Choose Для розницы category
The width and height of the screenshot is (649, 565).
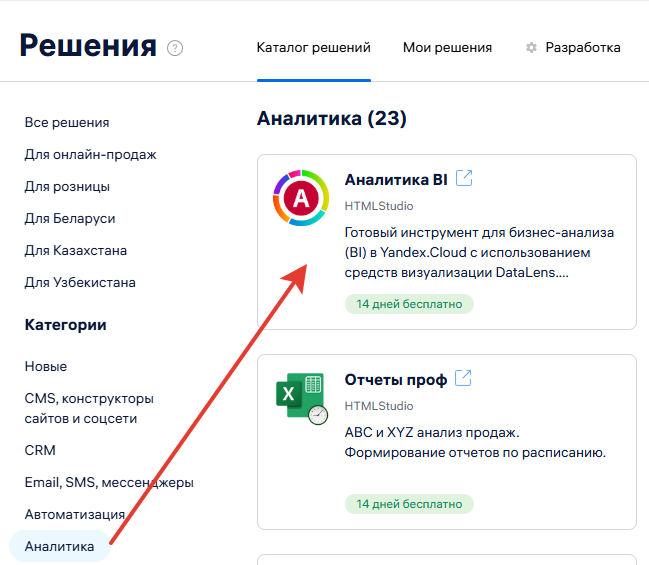[x=67, y=186]
